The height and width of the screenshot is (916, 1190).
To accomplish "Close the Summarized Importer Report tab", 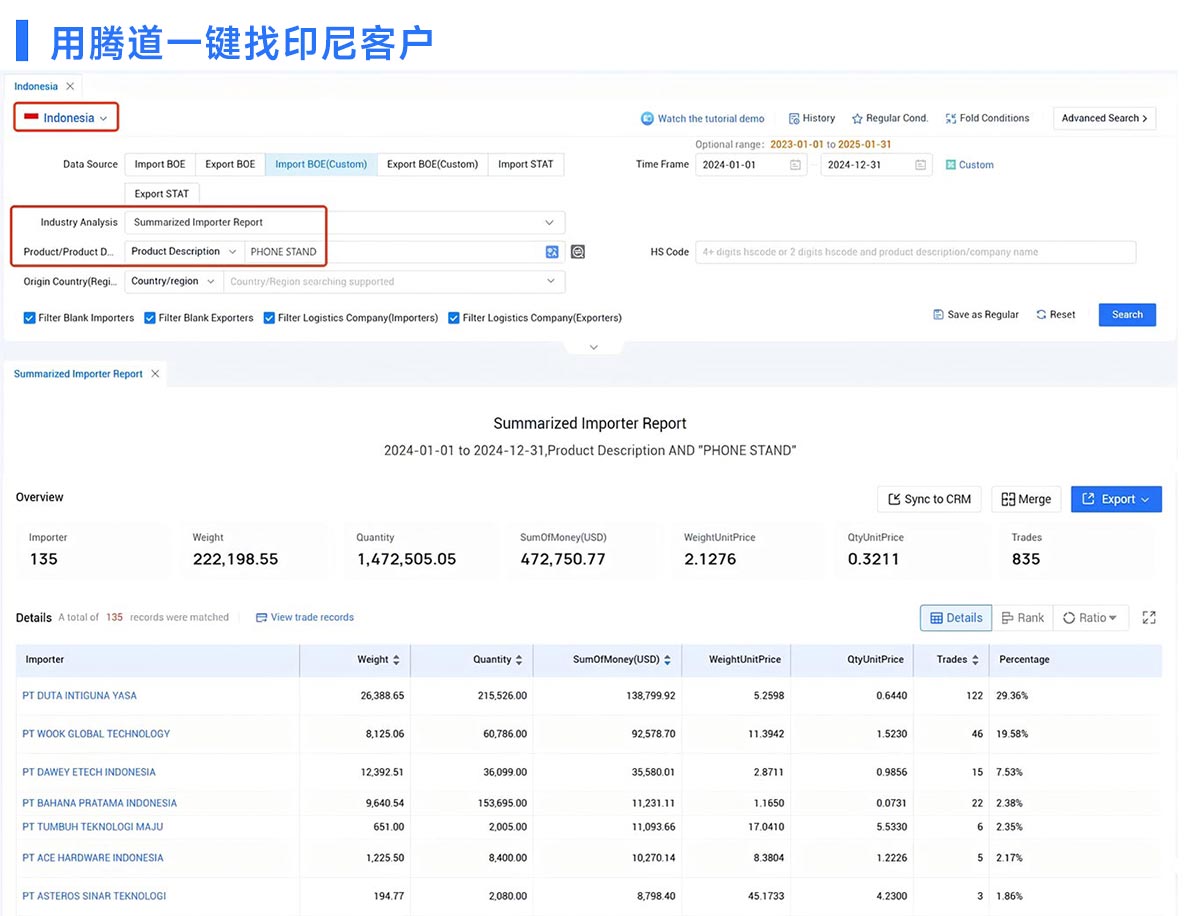I will [155, 374].
